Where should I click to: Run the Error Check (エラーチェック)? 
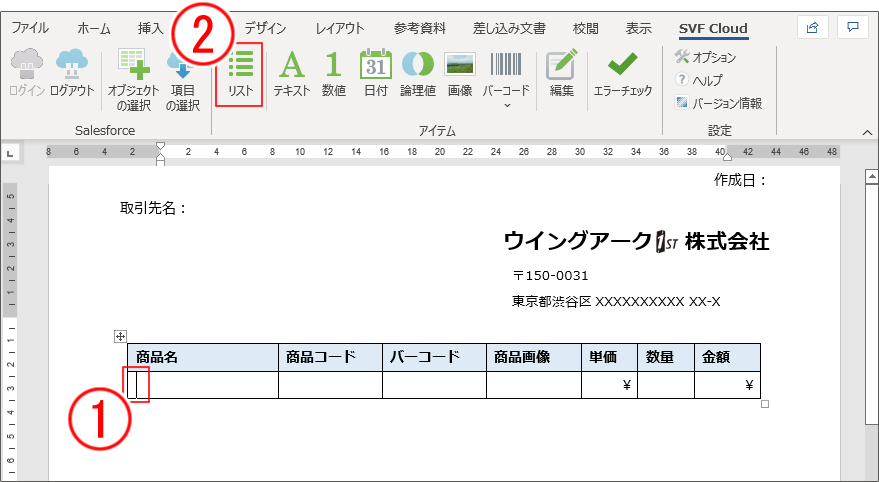pos(623,73)
